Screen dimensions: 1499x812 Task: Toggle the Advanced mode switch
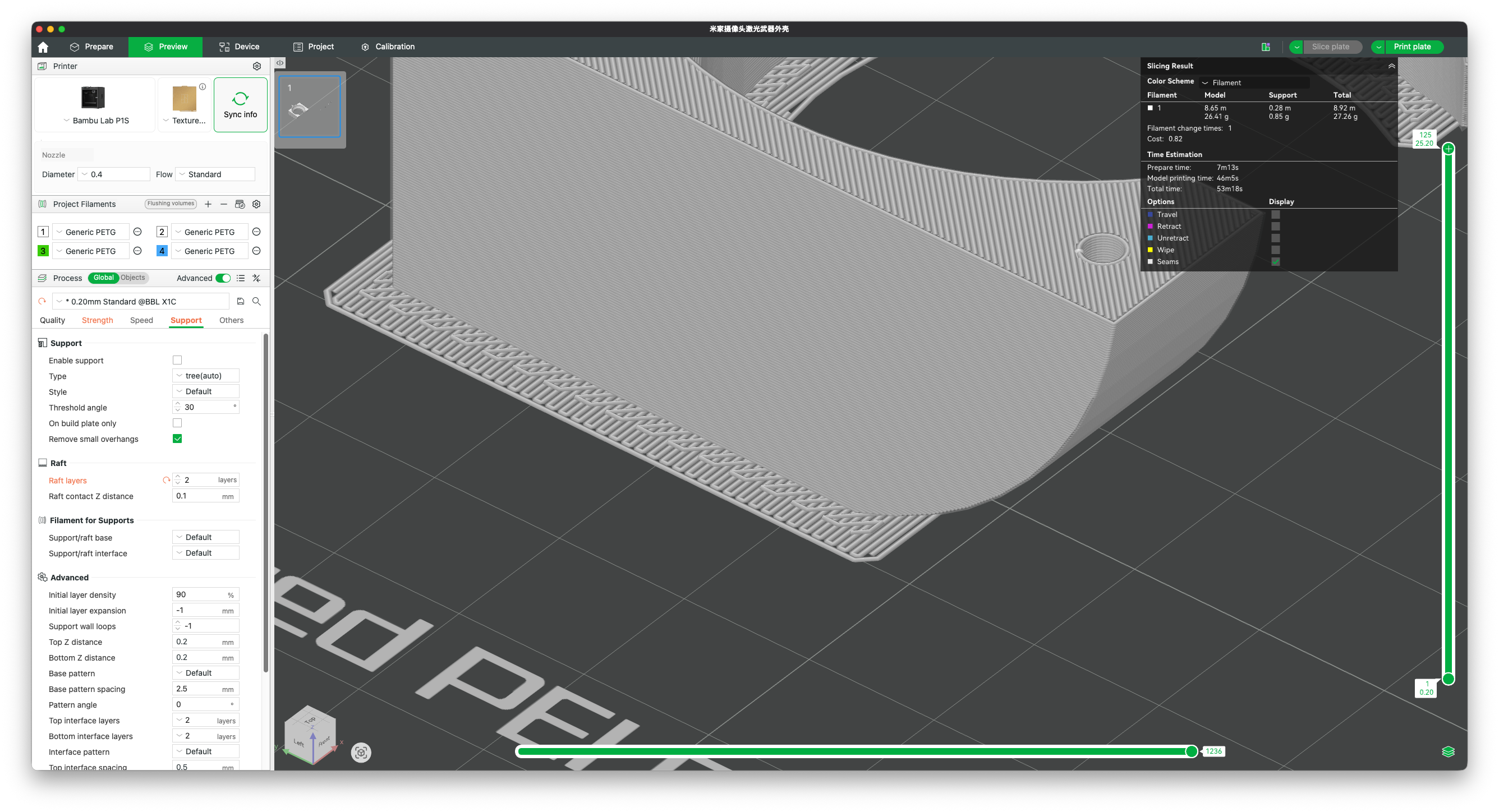pos(223,278)
